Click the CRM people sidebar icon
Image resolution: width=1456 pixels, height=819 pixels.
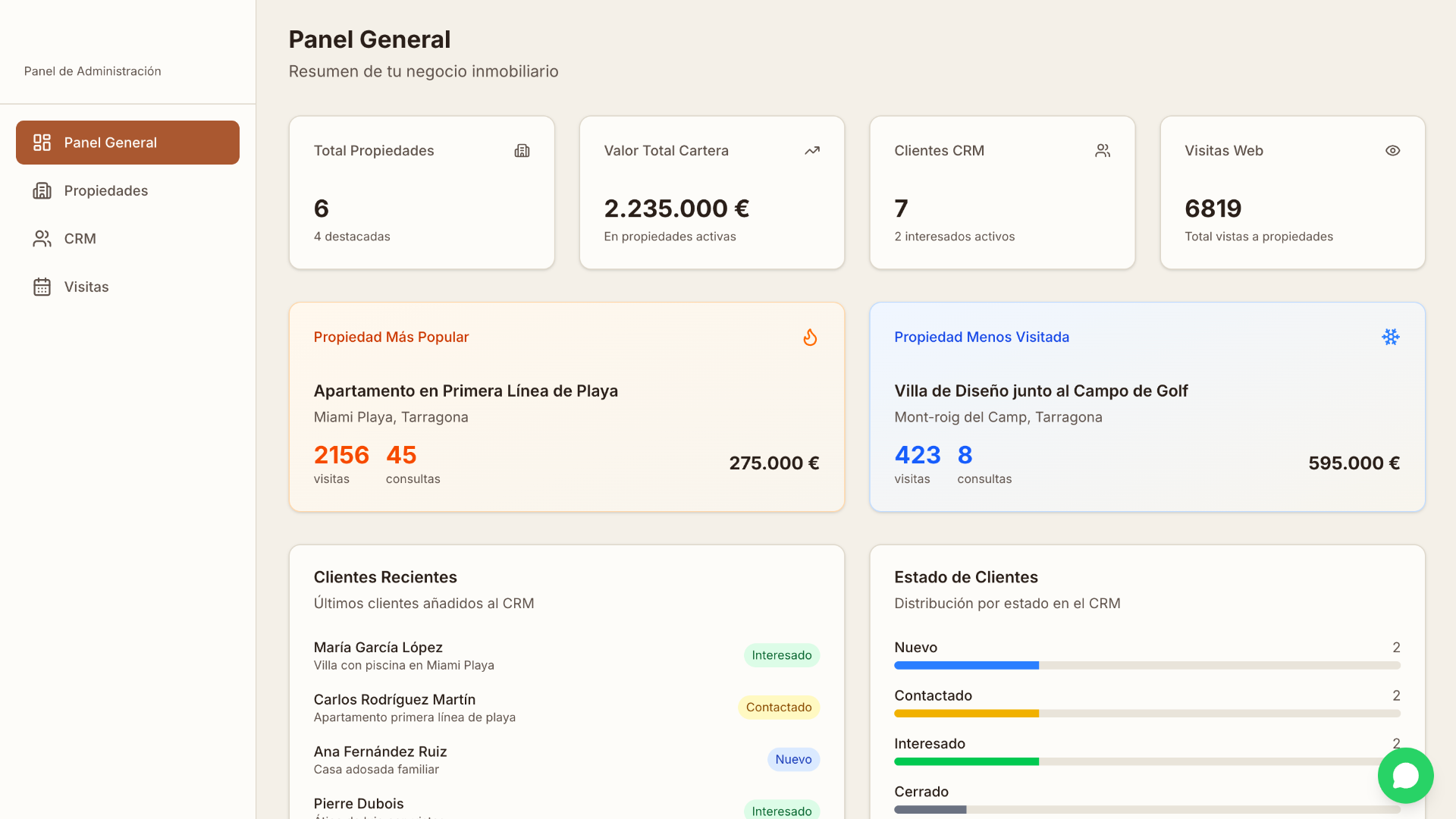pos(42,238)
